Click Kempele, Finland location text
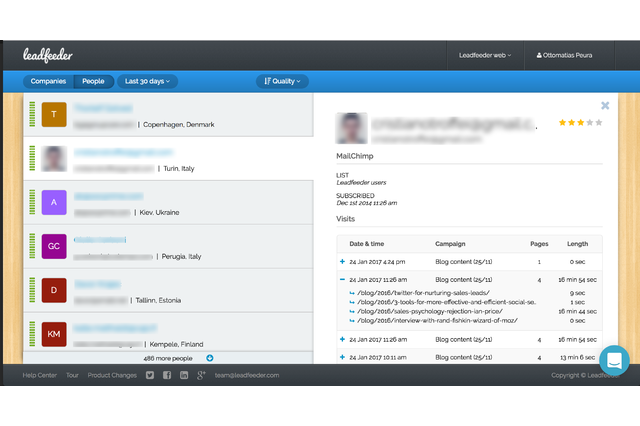Image resolution: width=640 pixels, height=426 pixels. (x=176, y=344)
